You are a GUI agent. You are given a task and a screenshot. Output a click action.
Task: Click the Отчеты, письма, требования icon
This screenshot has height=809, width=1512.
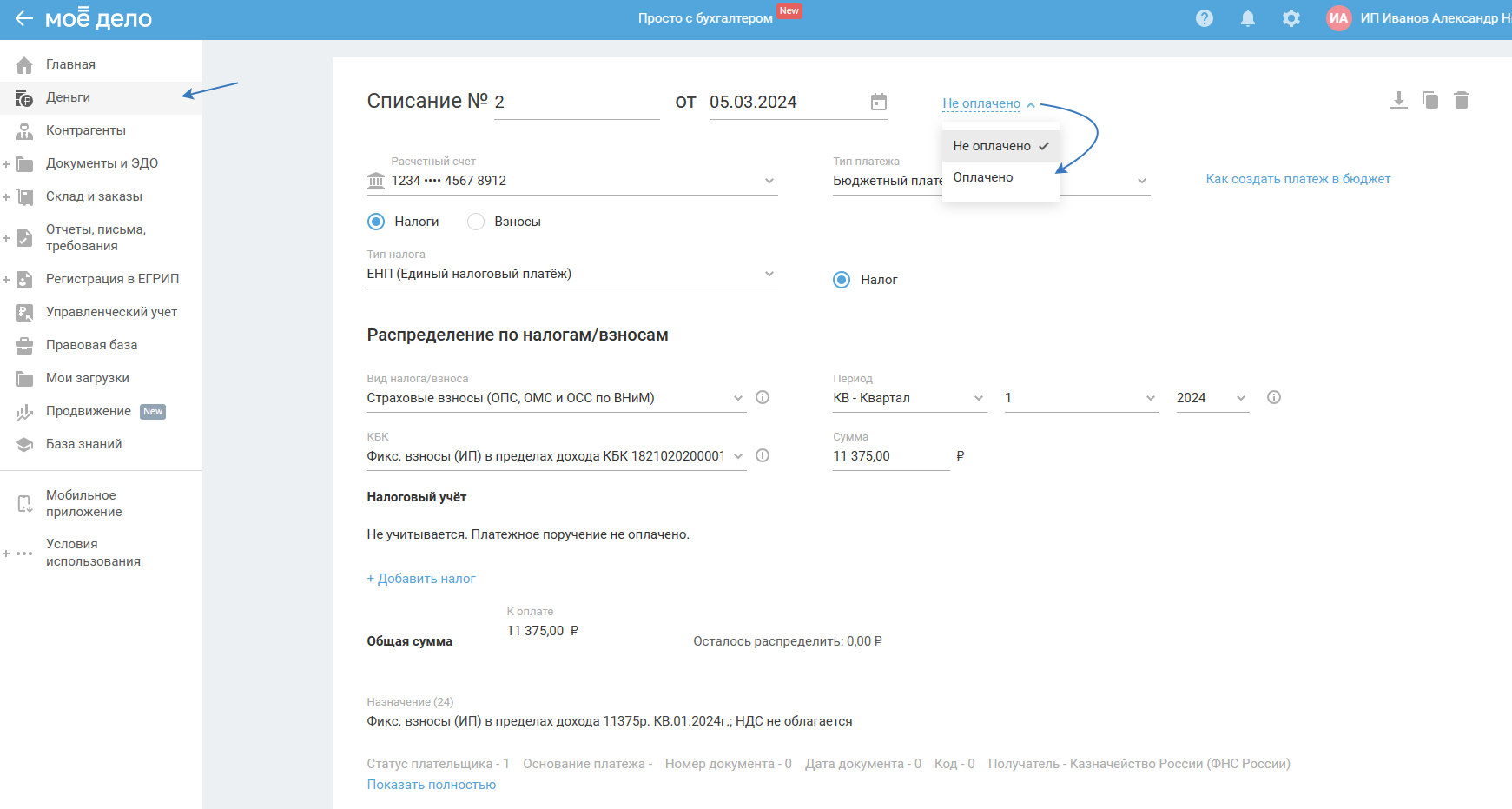point(24,237)
